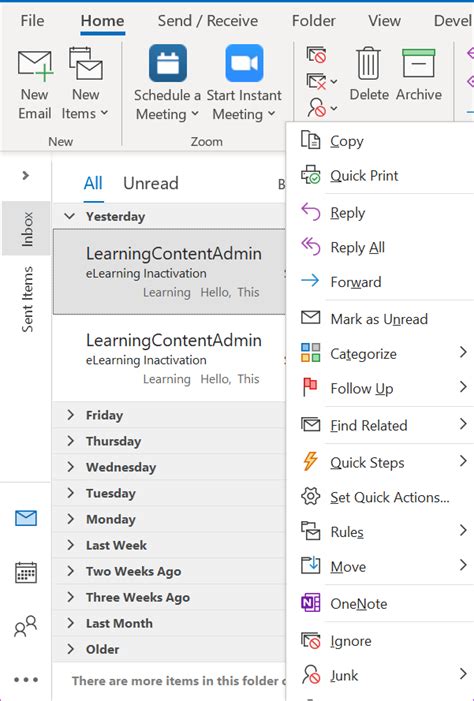Click the New Email icon
This screenshot has width=474, height=701.
click(x=34, y=65)
